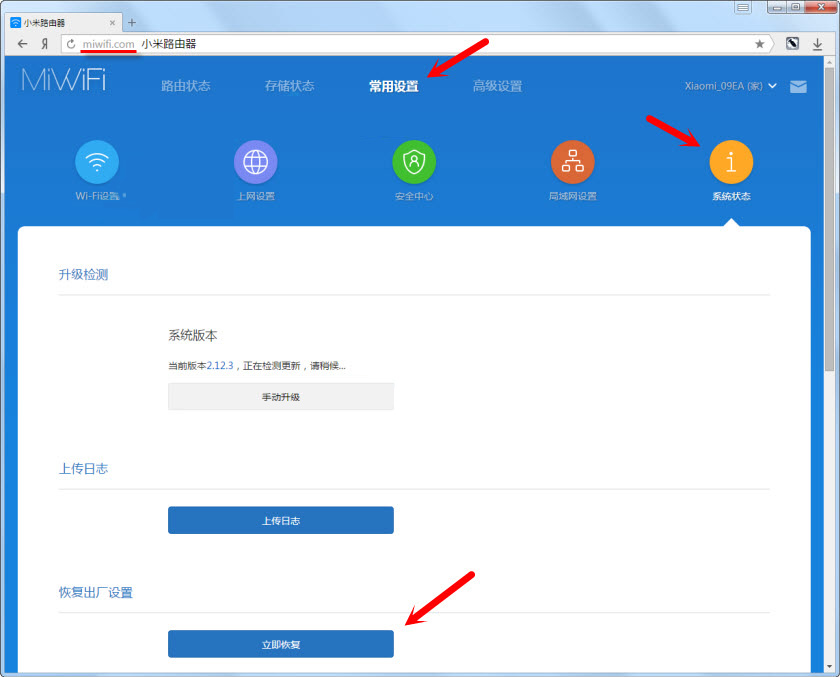Reload the page with refresh icon
The width and height of the screenshot is (840, 677).
[x=71, y=44]
